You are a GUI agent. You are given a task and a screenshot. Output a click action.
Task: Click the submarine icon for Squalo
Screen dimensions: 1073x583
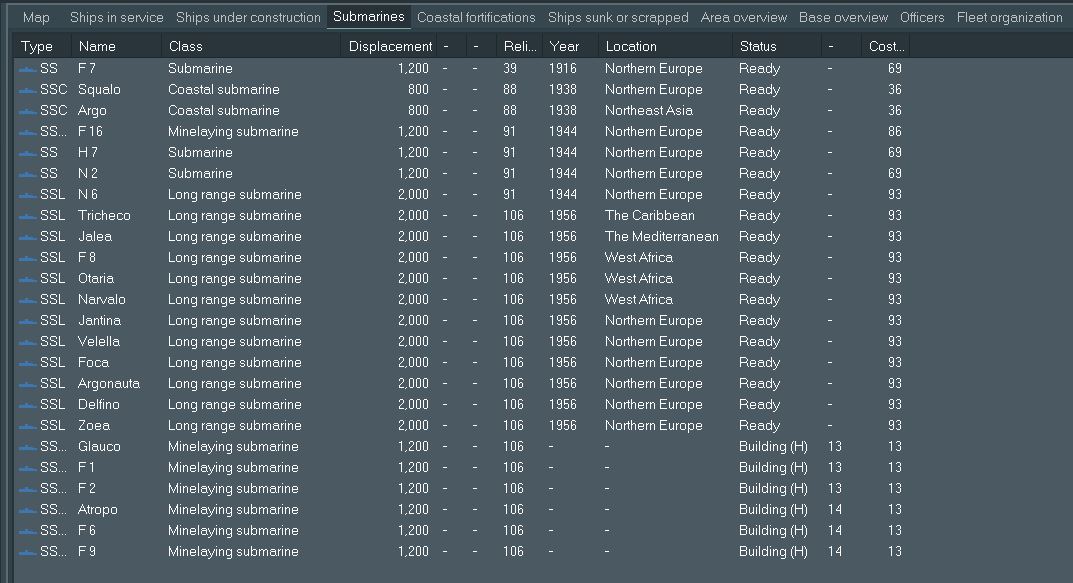[x=27, y=90]
